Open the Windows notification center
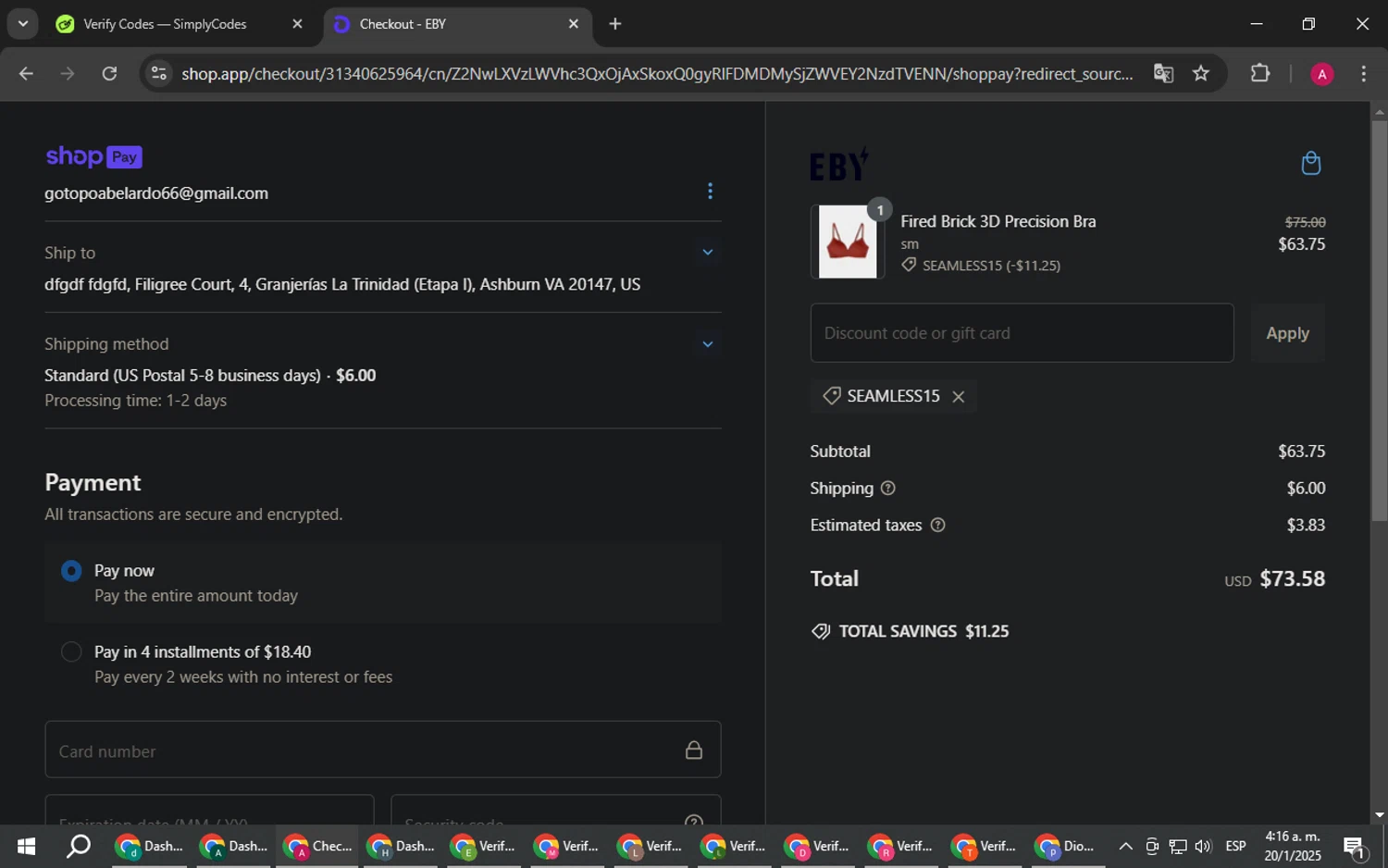1388x868 pixels. pos(1355,846)
